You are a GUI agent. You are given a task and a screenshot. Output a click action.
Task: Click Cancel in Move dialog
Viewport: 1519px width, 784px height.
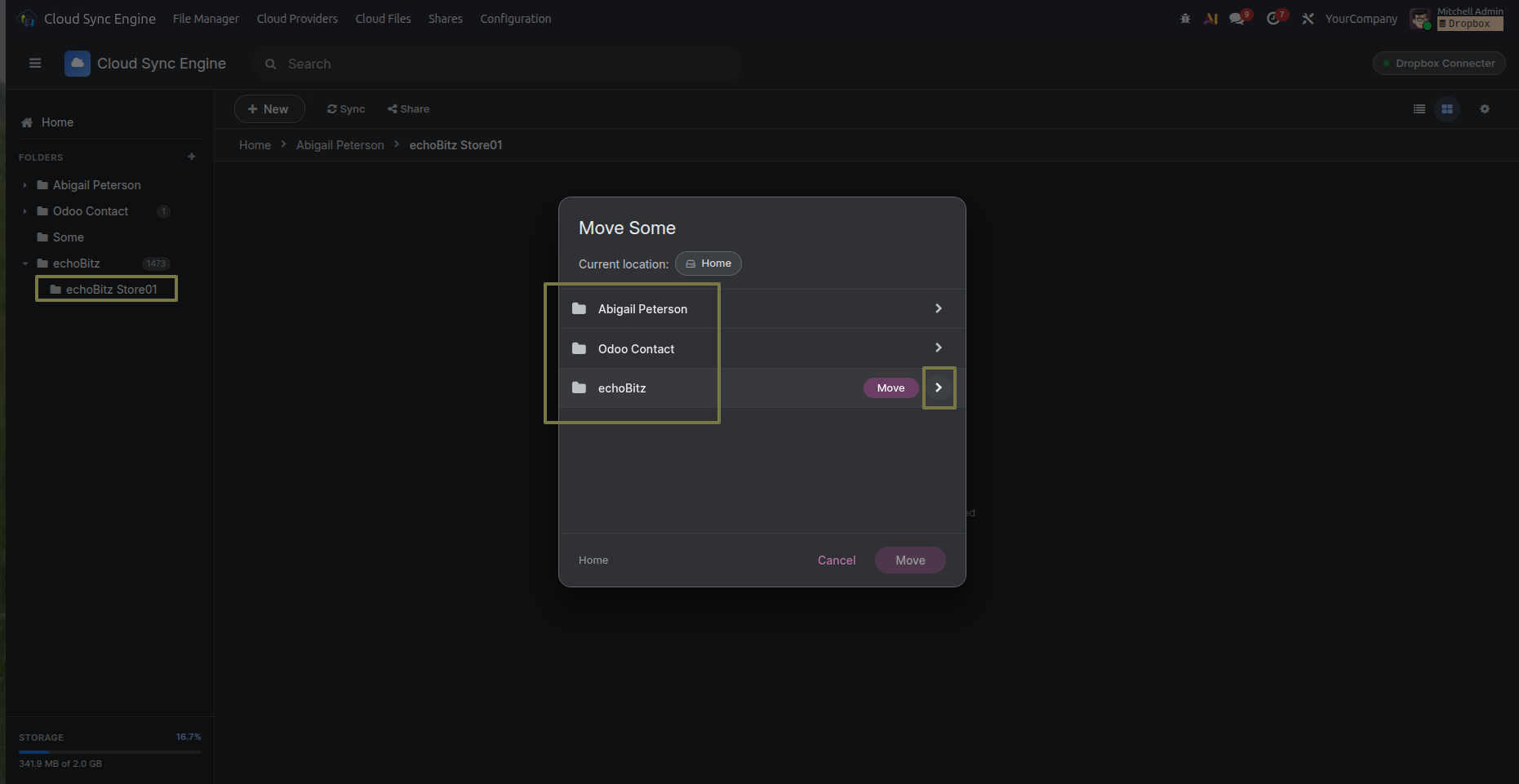pos(837,560)
